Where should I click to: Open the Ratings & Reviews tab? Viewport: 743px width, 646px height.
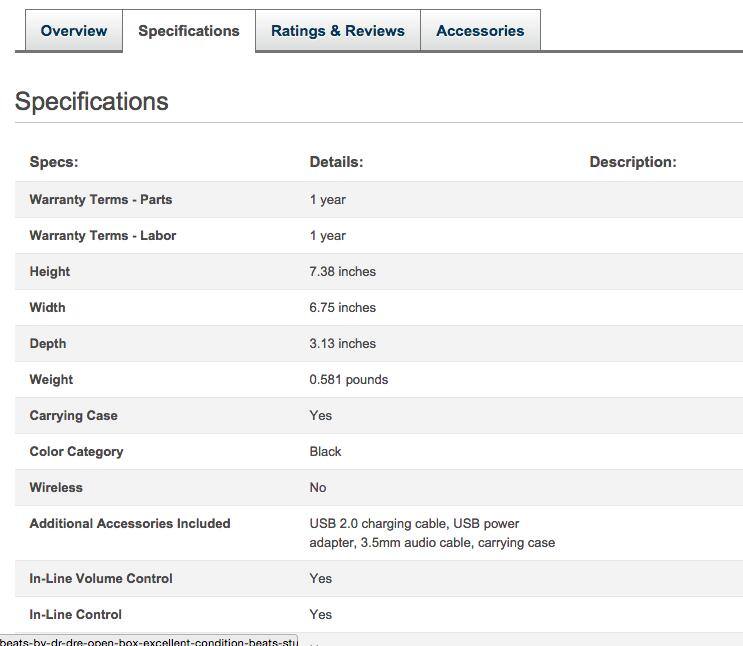(338, 31)
